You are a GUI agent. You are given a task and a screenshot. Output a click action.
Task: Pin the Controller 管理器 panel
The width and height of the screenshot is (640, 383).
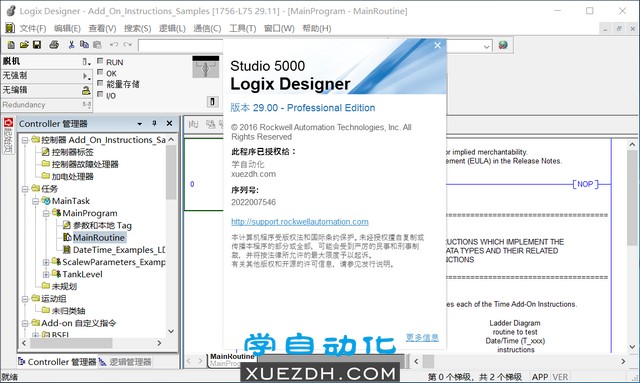coord(154,123)
